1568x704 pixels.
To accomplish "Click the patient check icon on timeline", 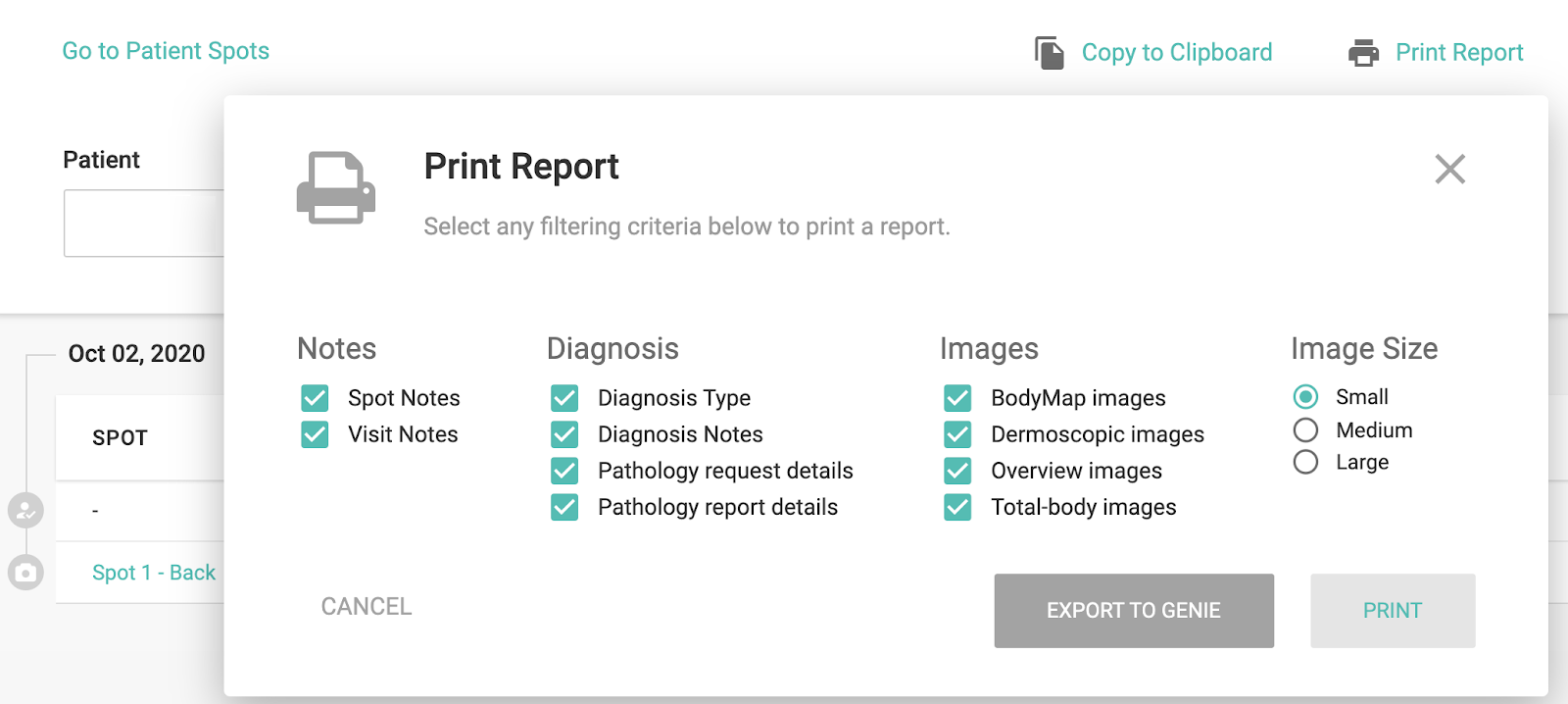I will click(25, 511).
